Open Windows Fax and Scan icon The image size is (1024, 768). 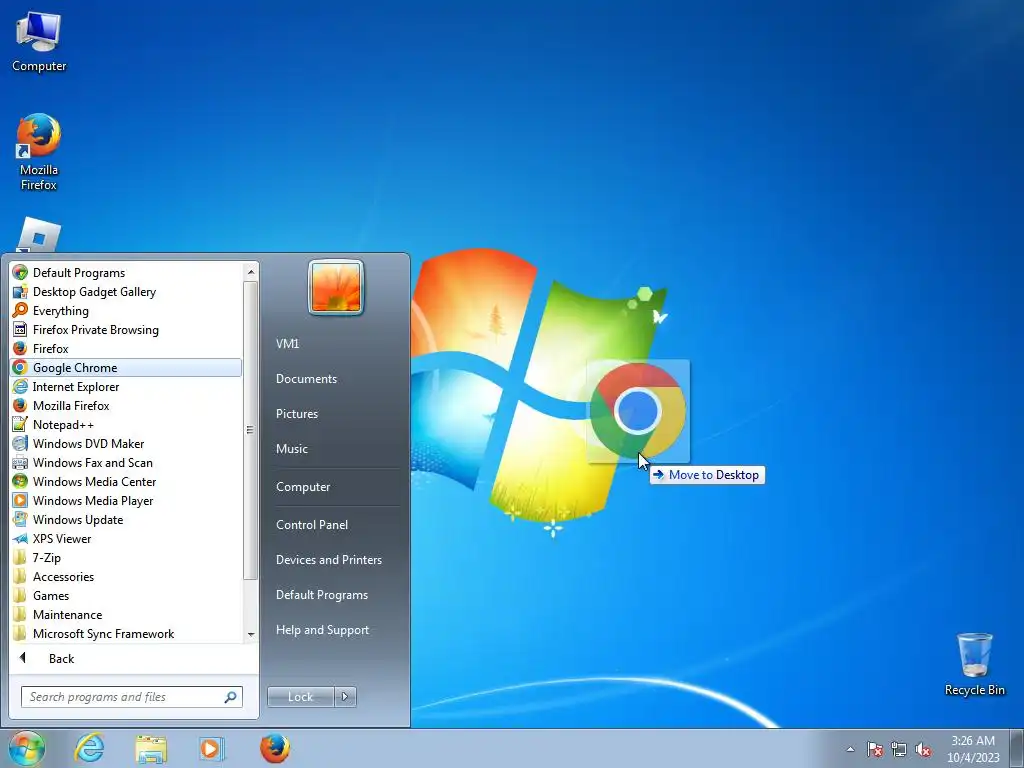coord(20,462)
